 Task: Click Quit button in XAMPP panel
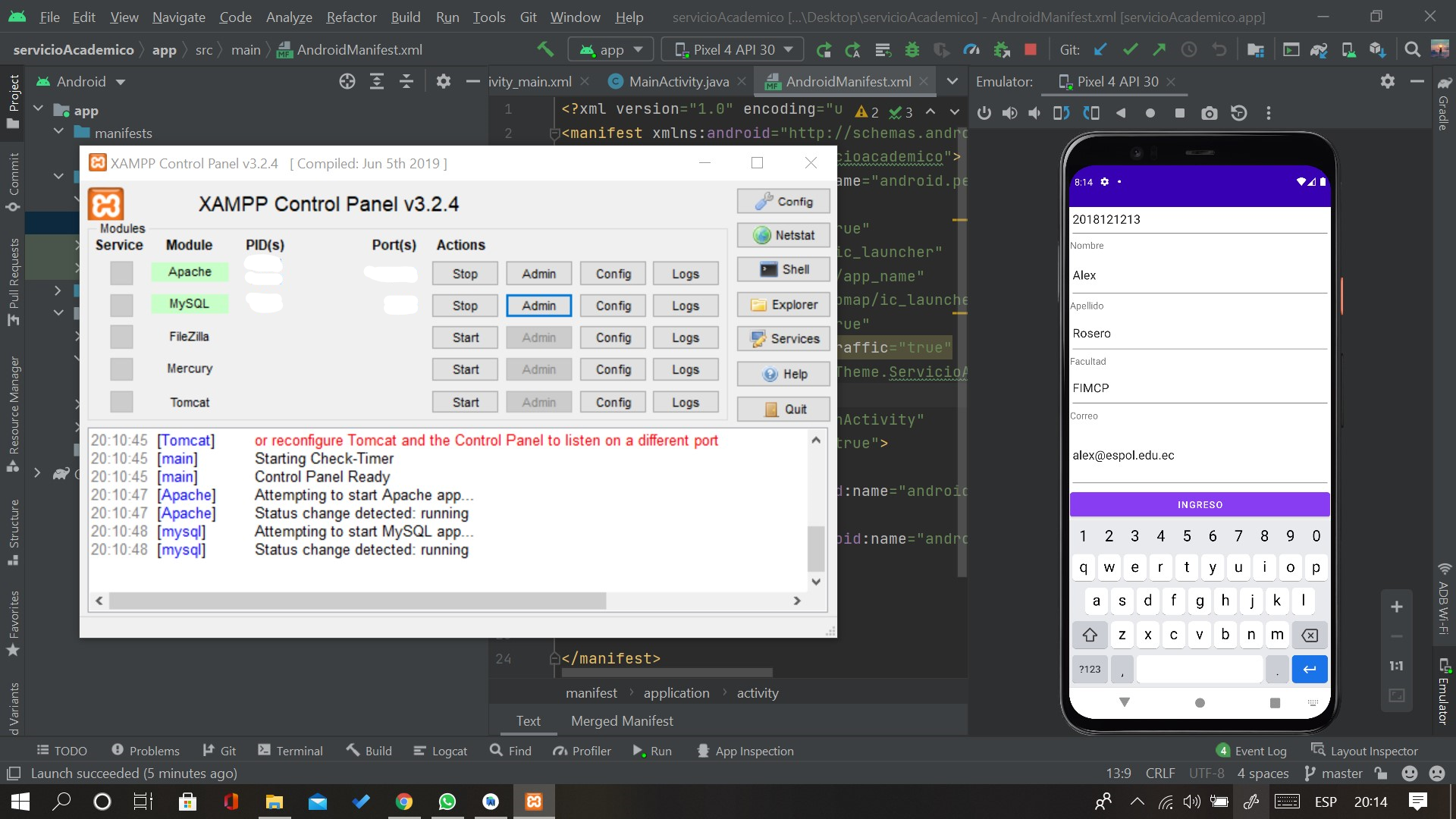783,409
